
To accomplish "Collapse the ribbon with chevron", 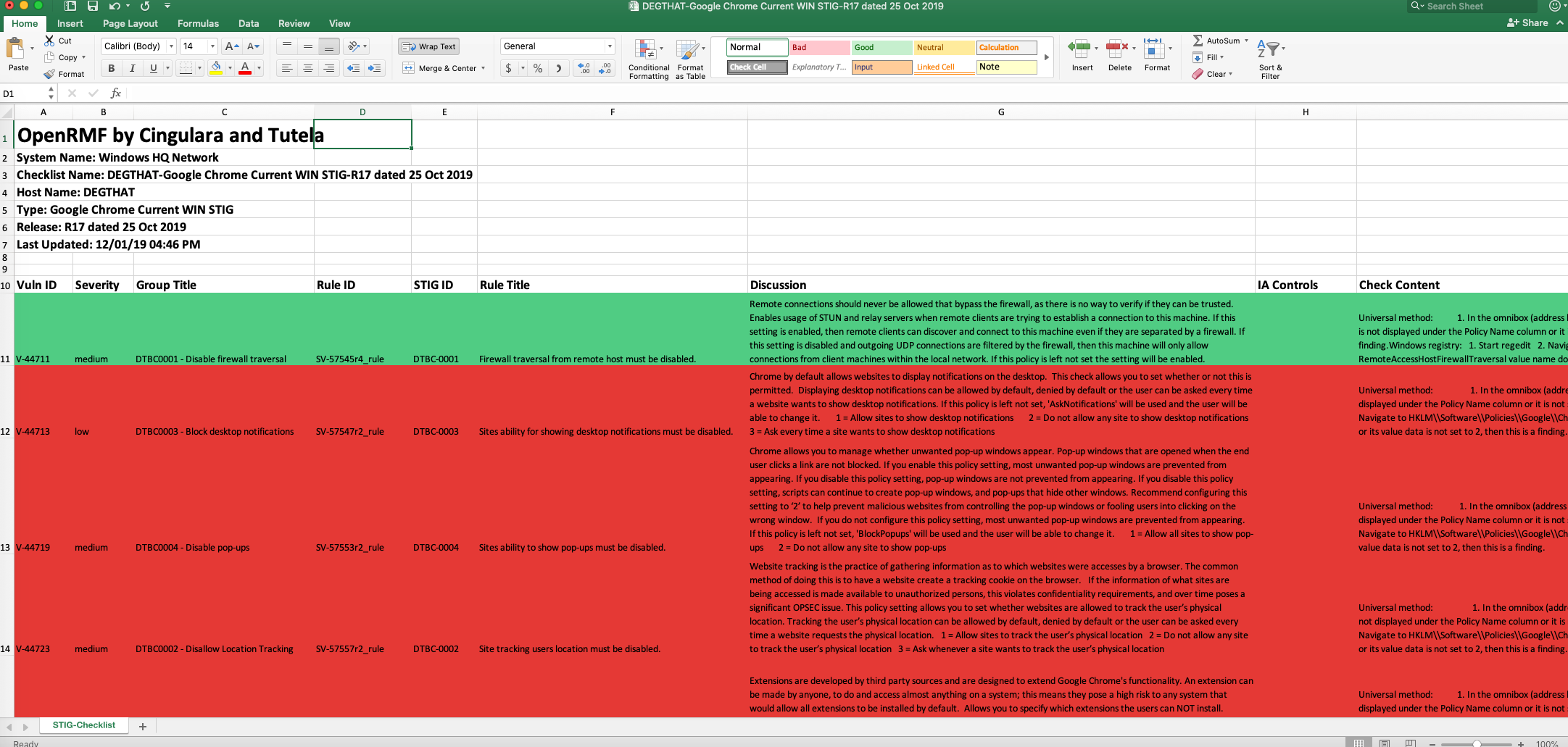I will click(x=1559, y=23).
